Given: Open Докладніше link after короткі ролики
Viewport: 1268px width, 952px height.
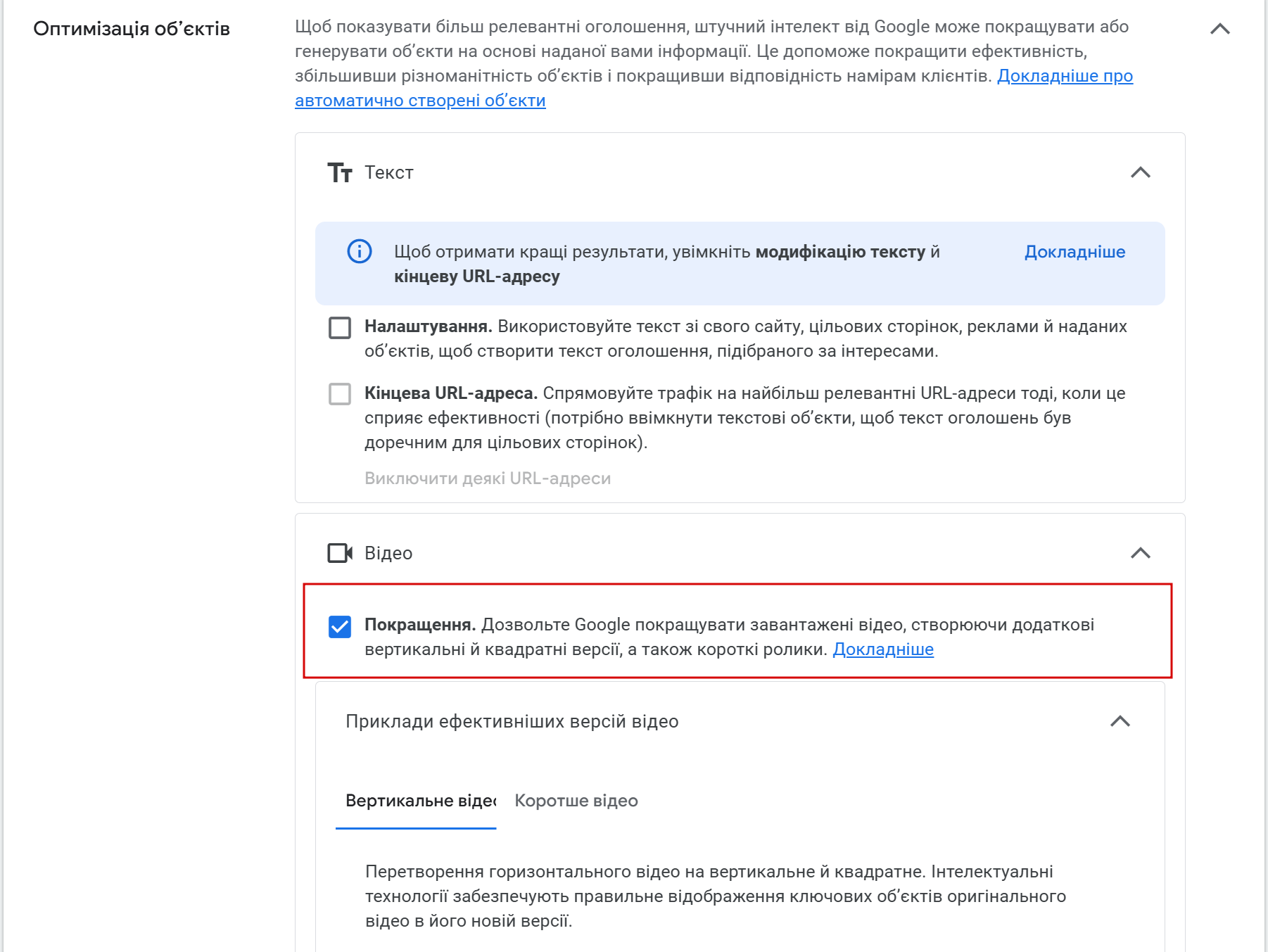Looking at the screenshot, I should coord(883,649).
